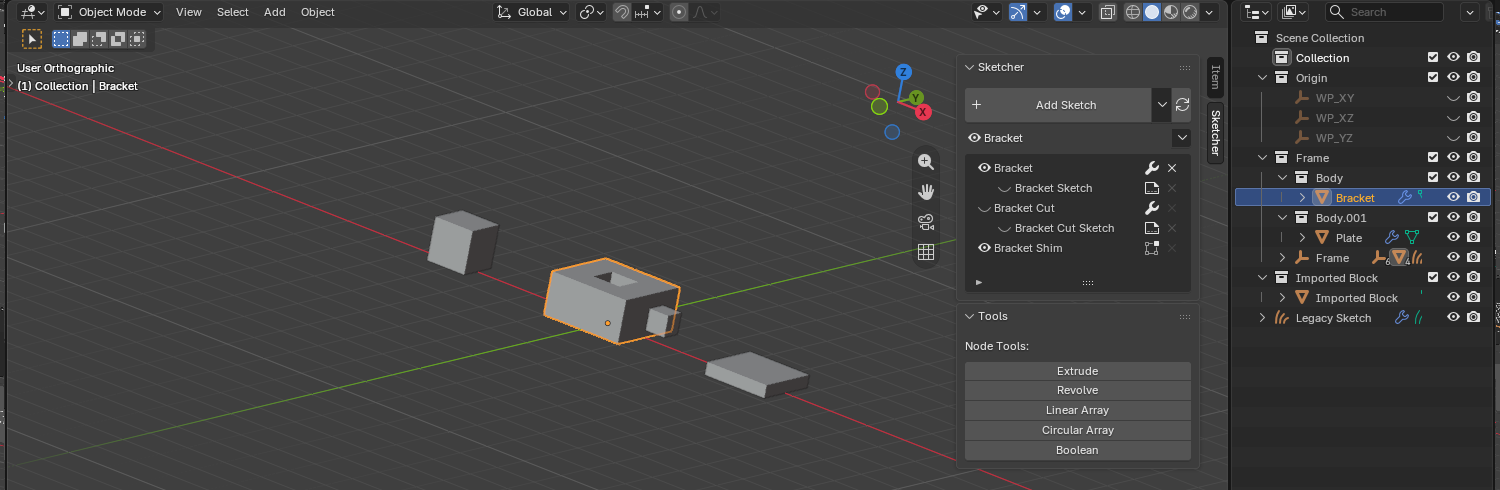Open the Select menu
This screenshot has height=490, width=1500.
[x=233, y=12]
